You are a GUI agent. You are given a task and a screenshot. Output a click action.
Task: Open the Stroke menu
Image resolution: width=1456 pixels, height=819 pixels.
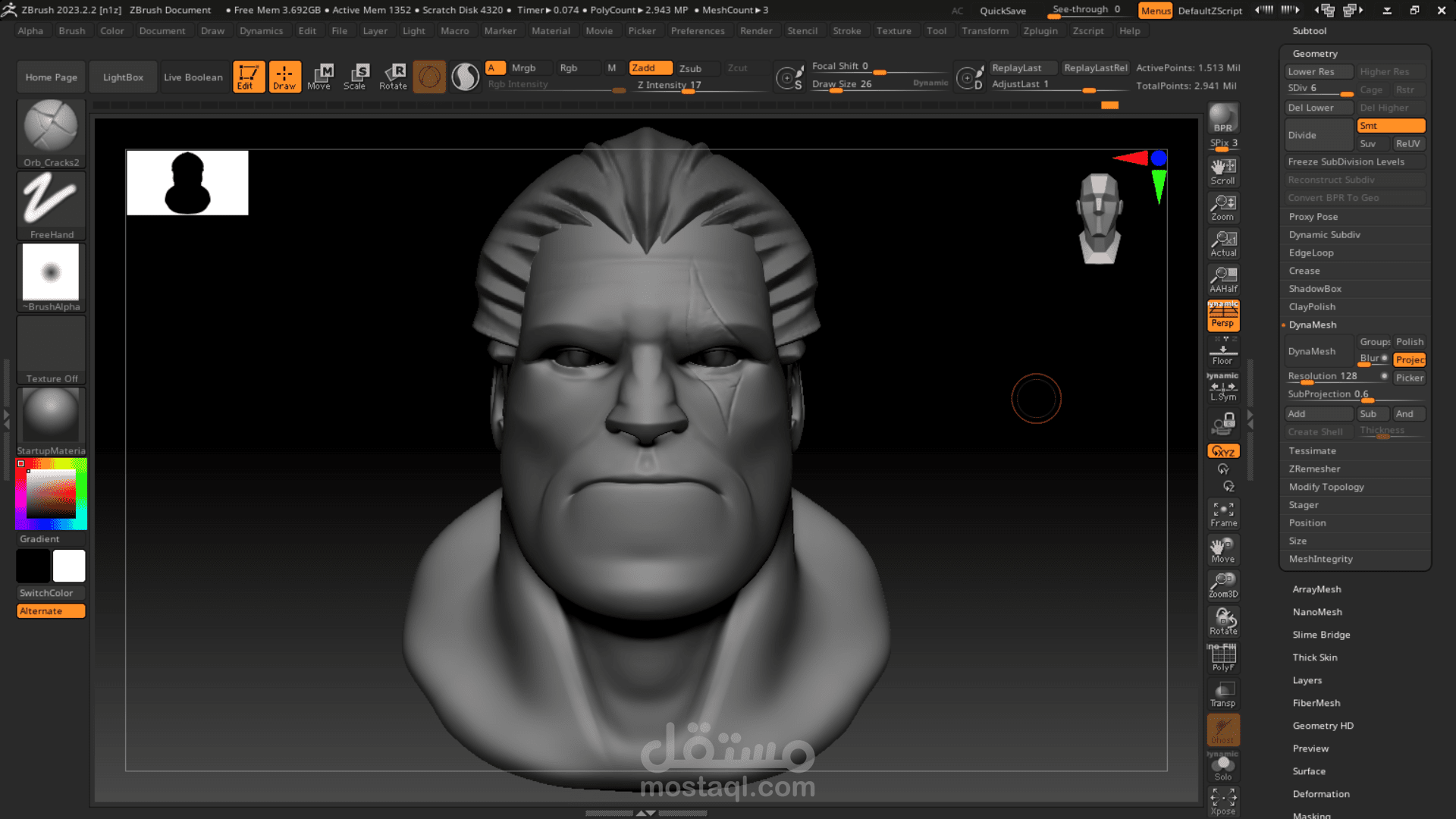846,31
